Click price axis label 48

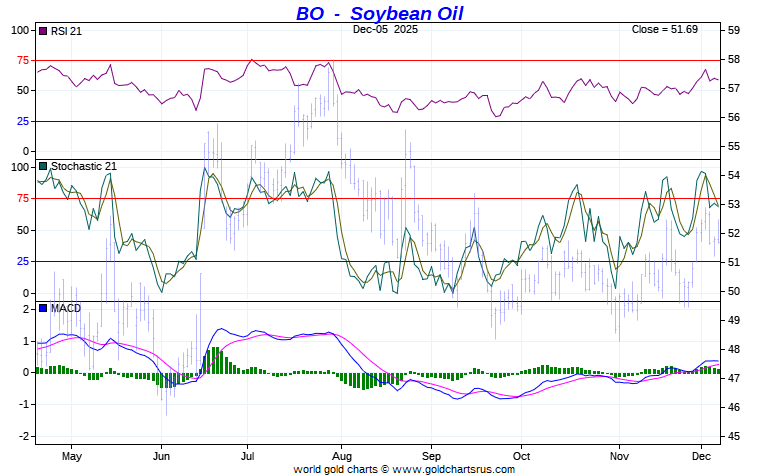coord(733,349)
